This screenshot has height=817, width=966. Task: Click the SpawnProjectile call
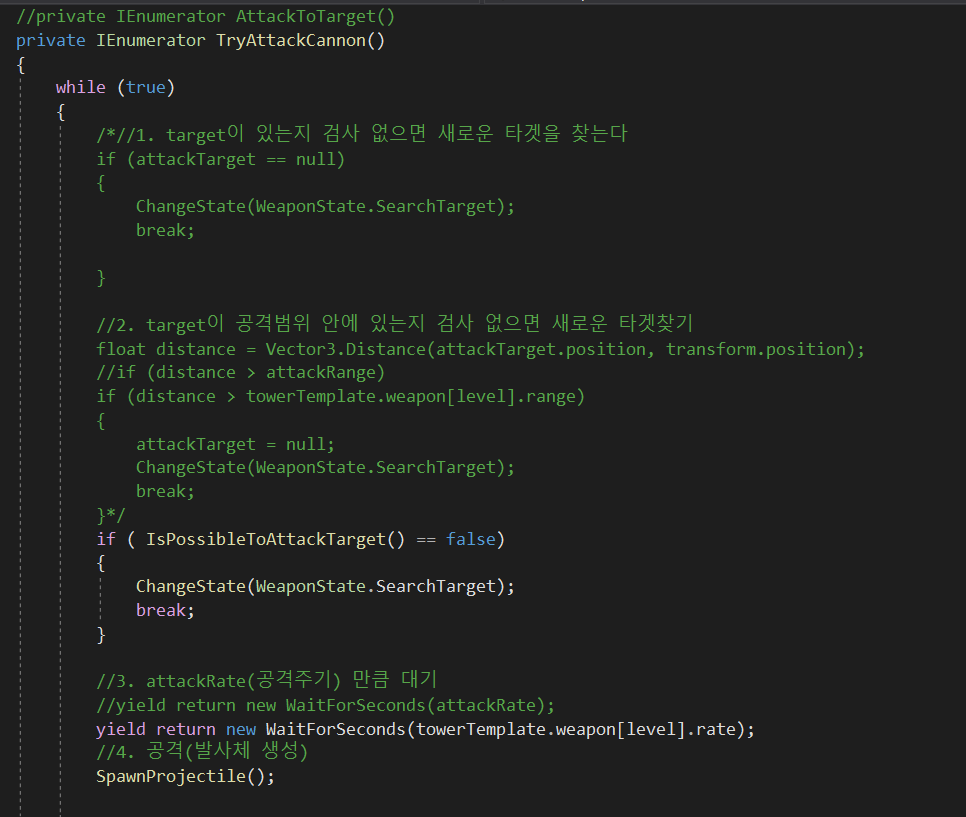(x=185, y=776)
